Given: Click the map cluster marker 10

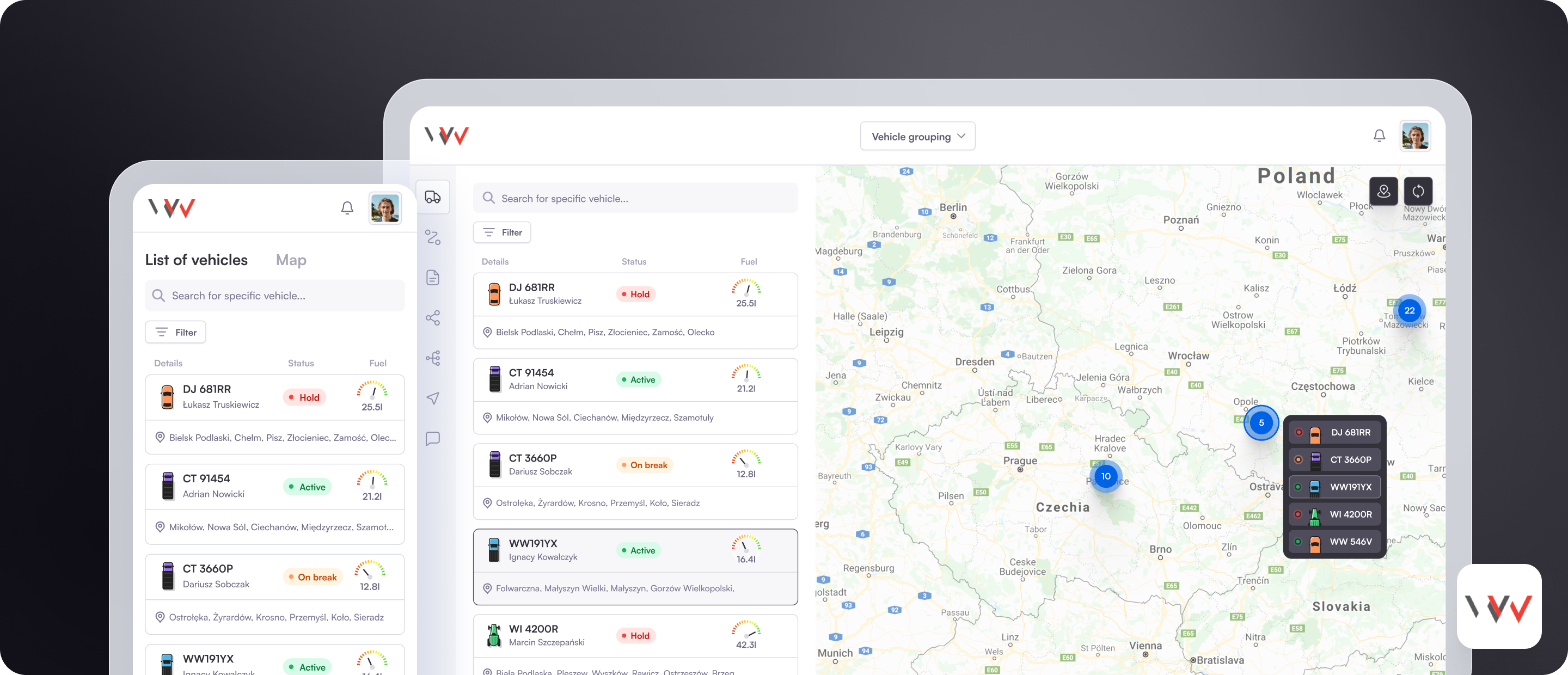Looking at the screenshot, I should point(1106,476).
